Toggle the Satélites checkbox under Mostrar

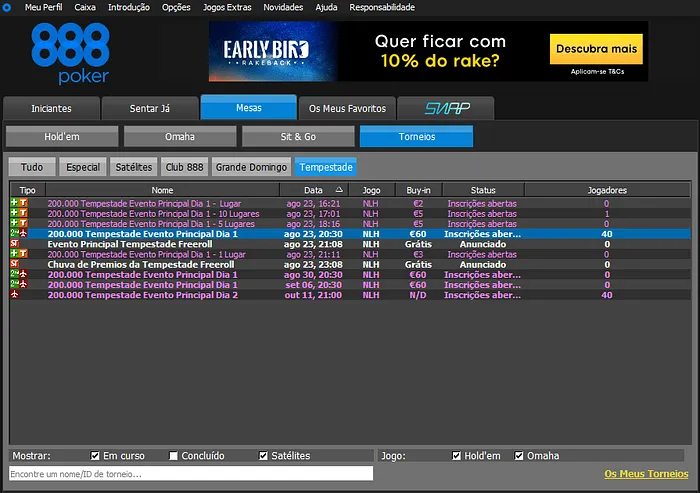[x=263, y=455]
